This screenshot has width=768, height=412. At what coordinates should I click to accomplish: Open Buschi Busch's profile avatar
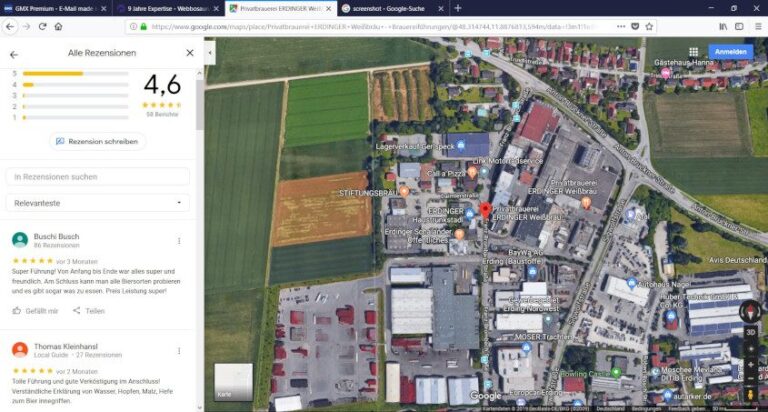[x=20, y=240]
